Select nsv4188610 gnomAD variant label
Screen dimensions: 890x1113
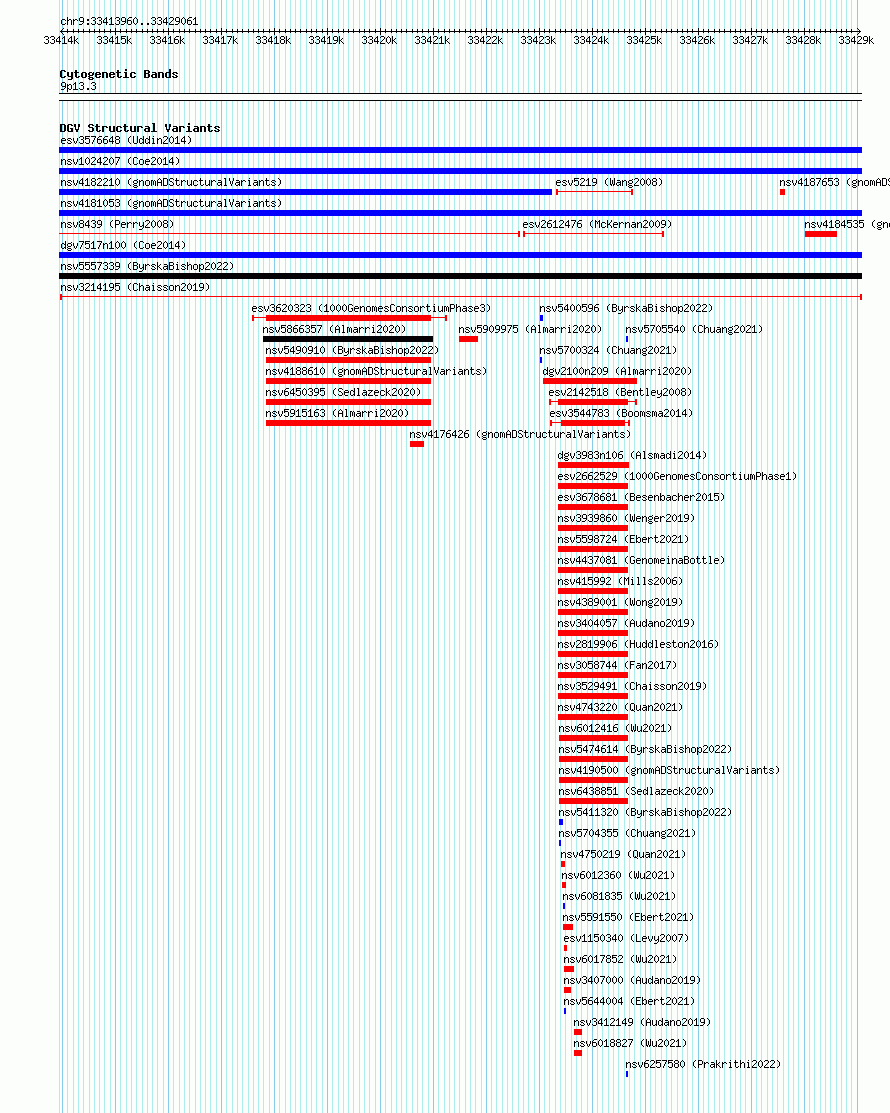376,371
